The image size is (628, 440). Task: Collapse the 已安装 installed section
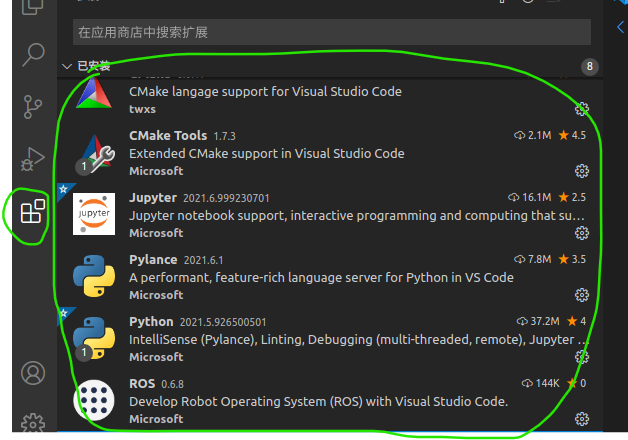[x=67, y=66]
